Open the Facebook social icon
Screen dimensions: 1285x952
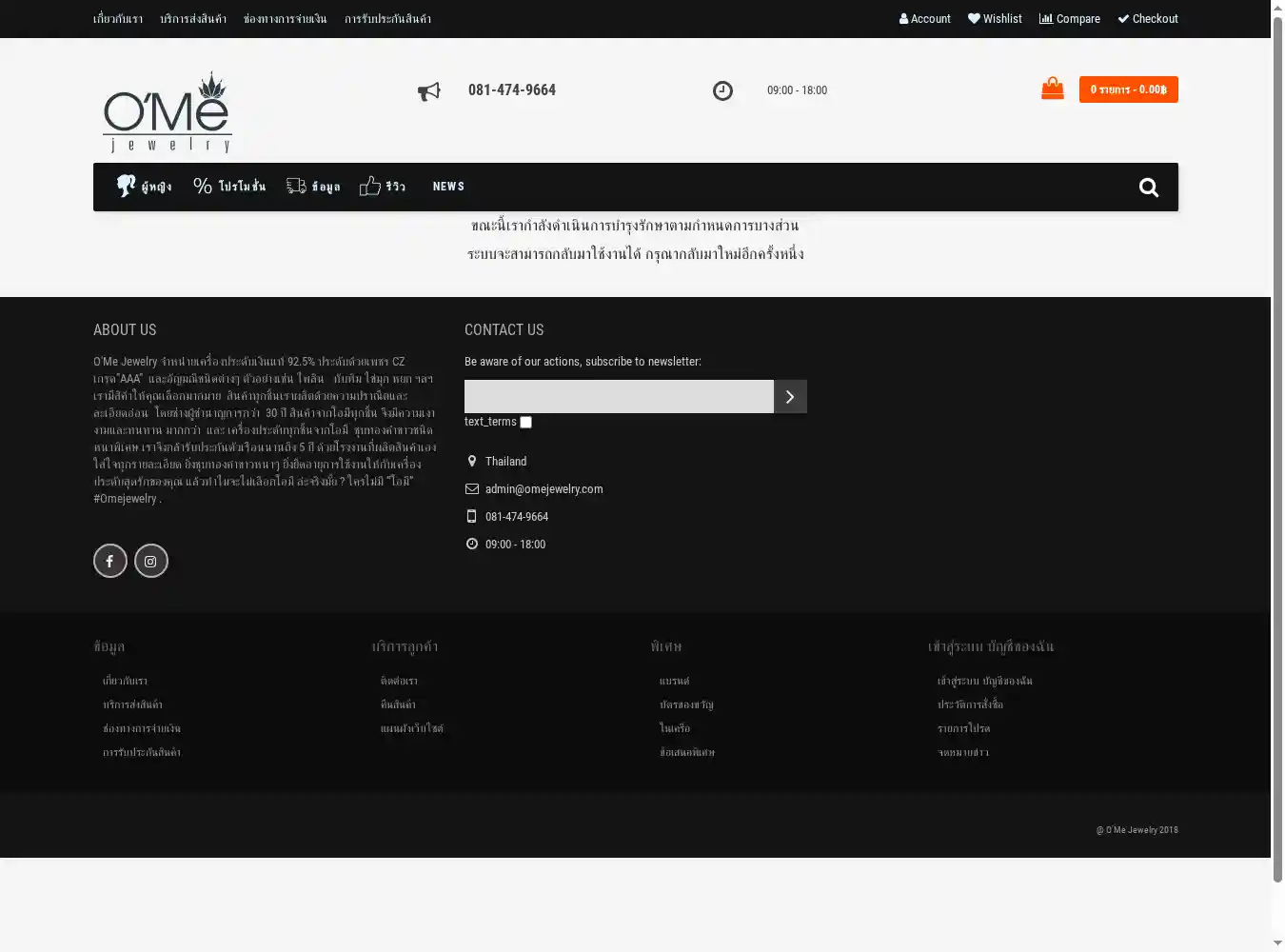click(x=109, y=561)
